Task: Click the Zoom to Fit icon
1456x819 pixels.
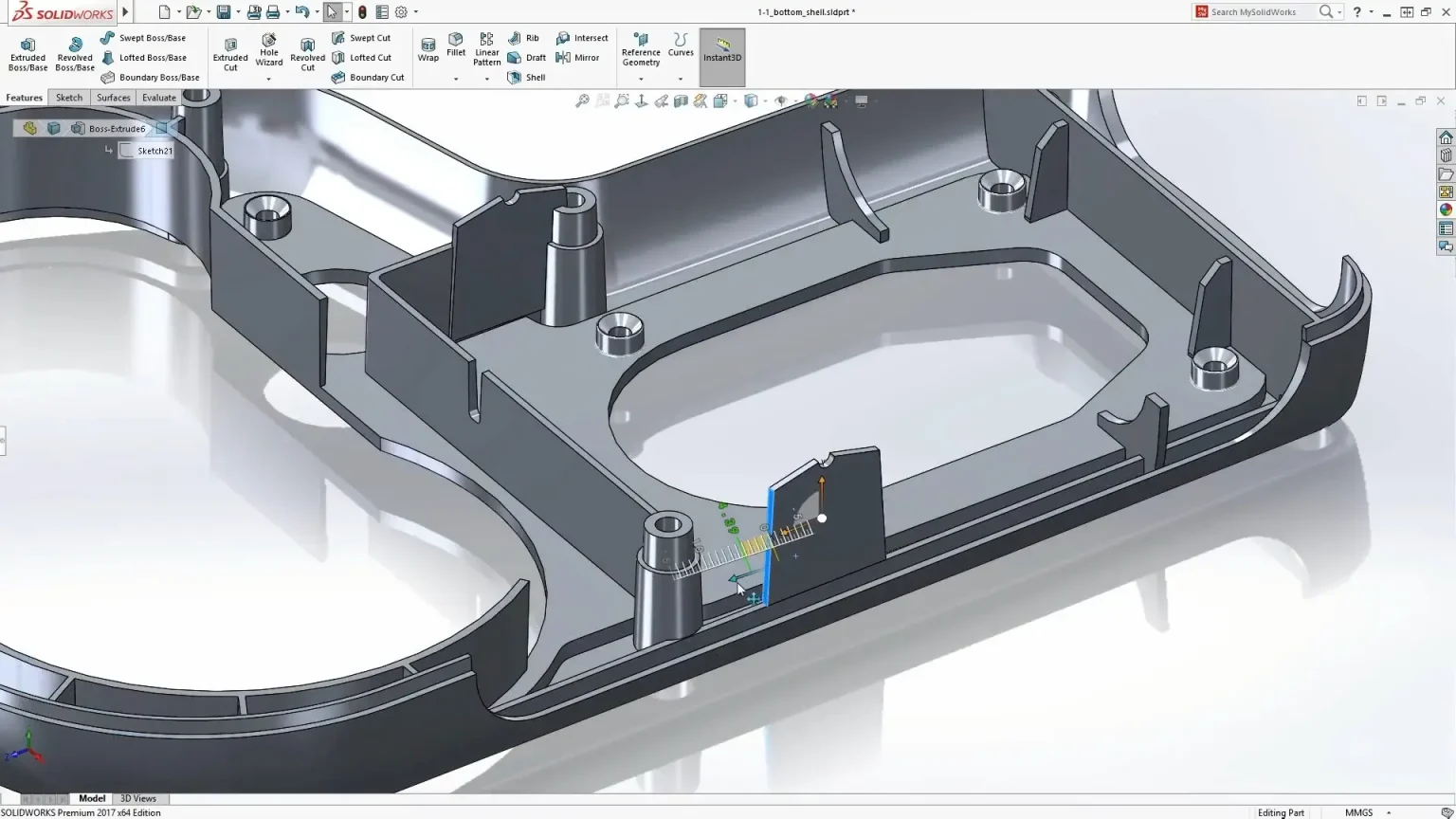Action: click(x=585, y=100)
